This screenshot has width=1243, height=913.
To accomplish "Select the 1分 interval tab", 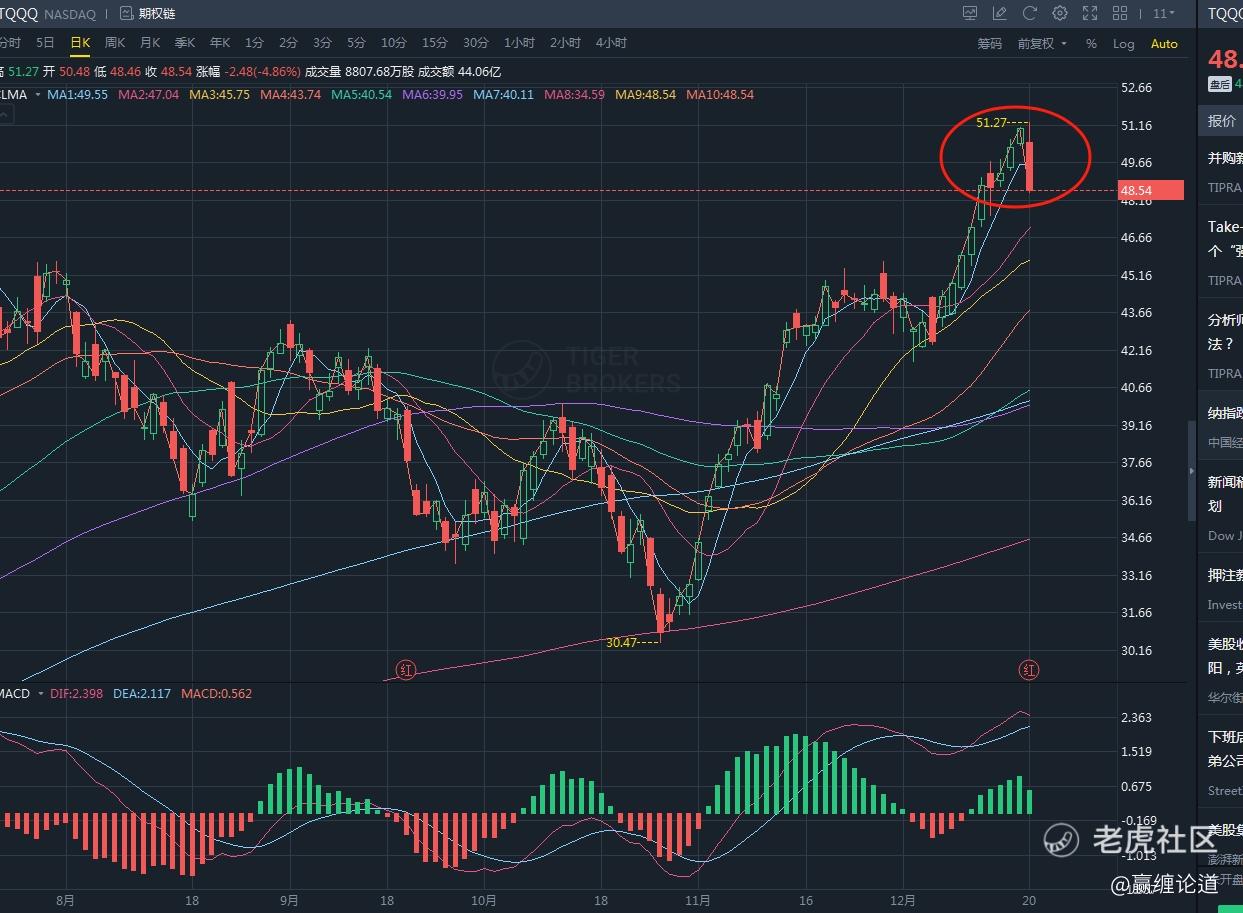I will coord(254,43).
